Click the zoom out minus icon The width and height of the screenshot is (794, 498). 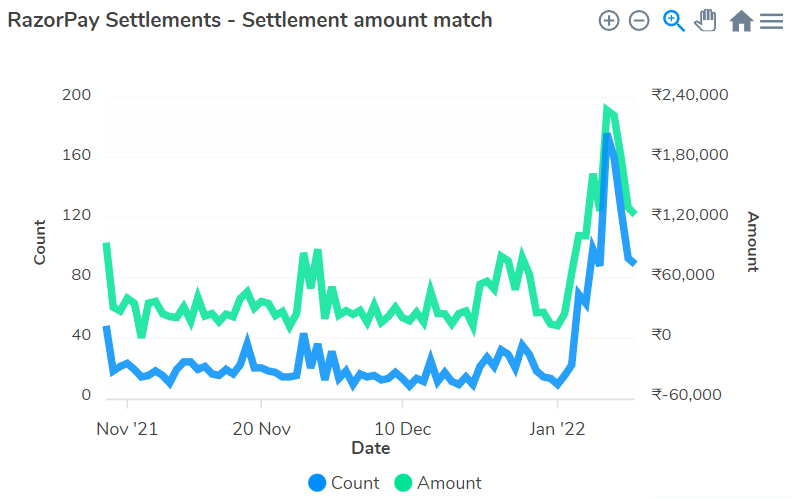(639, 21)
